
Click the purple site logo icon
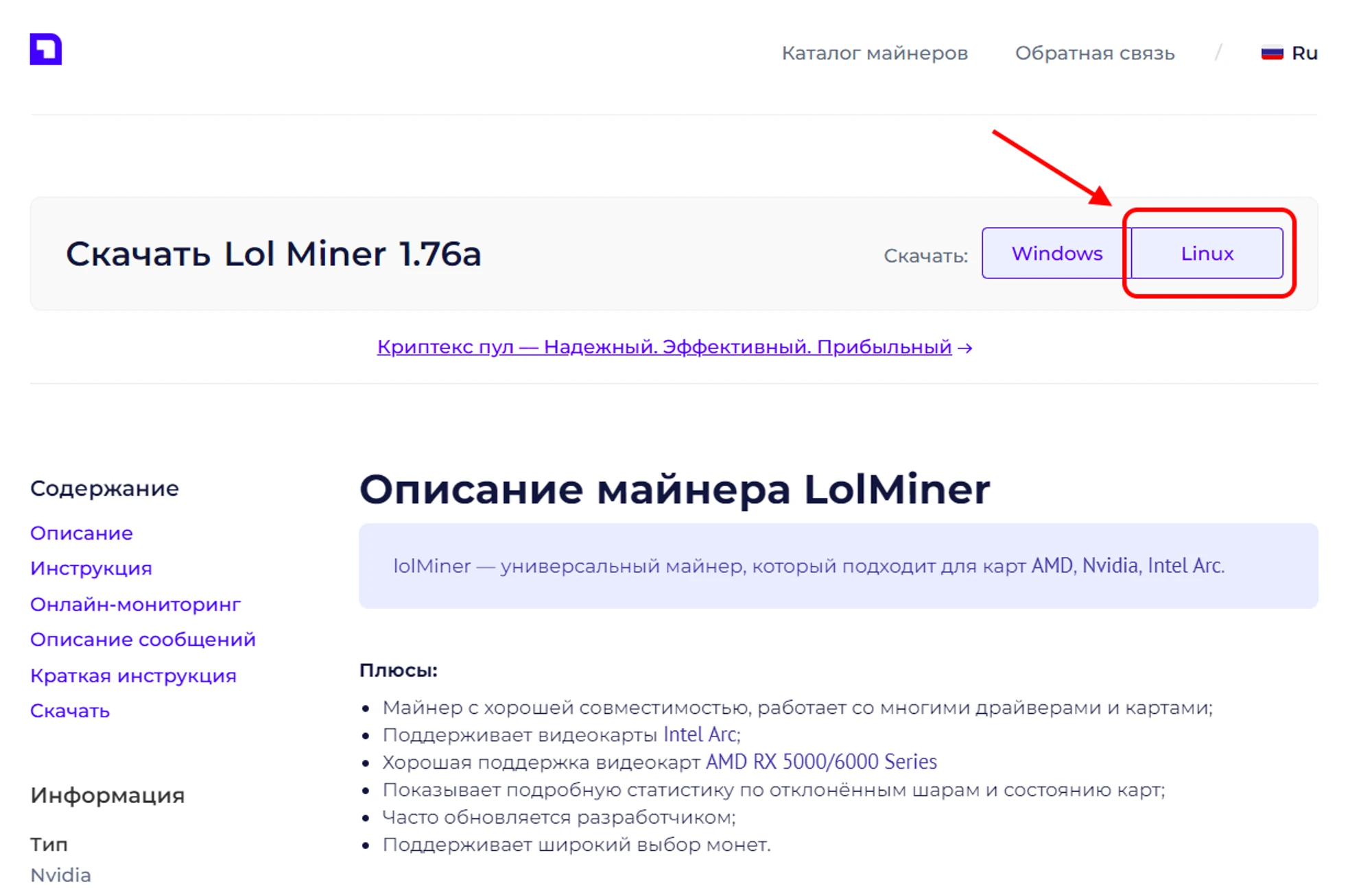(46, 49)
